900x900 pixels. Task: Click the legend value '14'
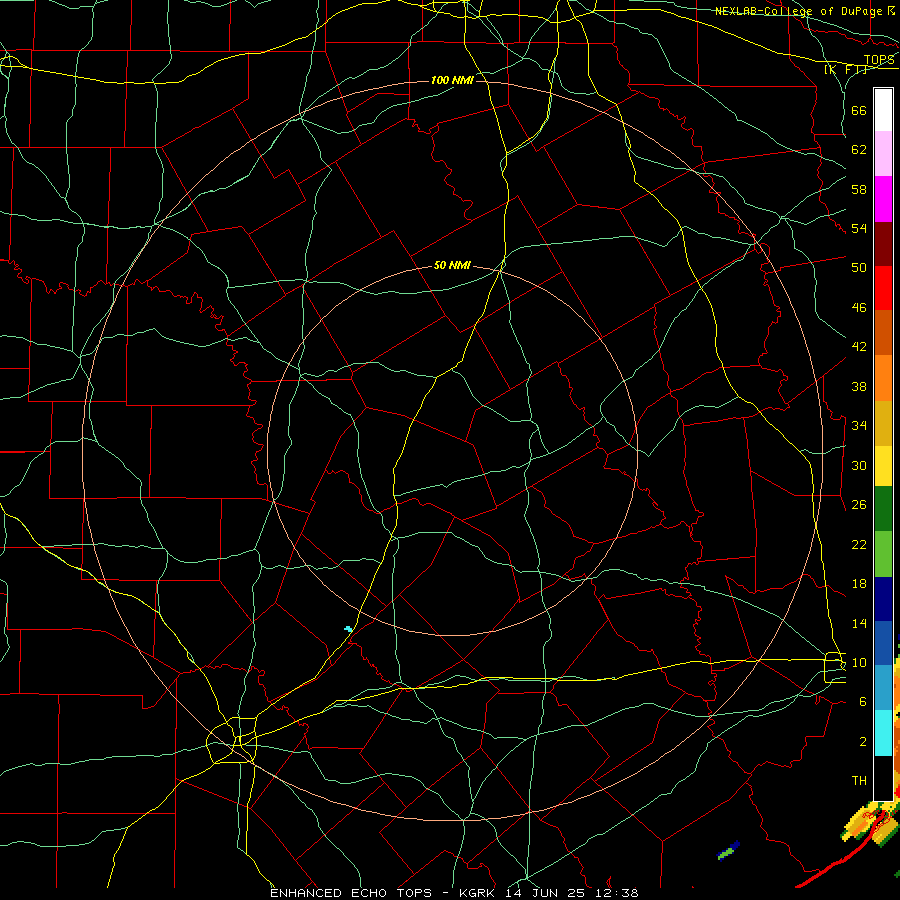click(x=859, y=623)
